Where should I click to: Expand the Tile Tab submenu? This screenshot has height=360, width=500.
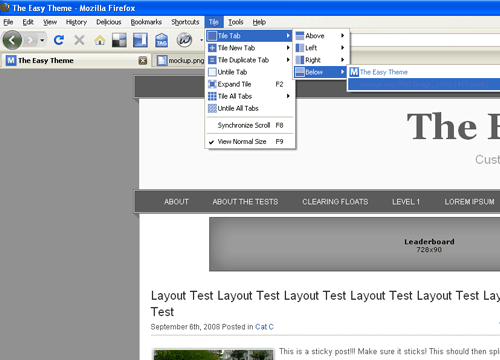[x=249, y=36]
